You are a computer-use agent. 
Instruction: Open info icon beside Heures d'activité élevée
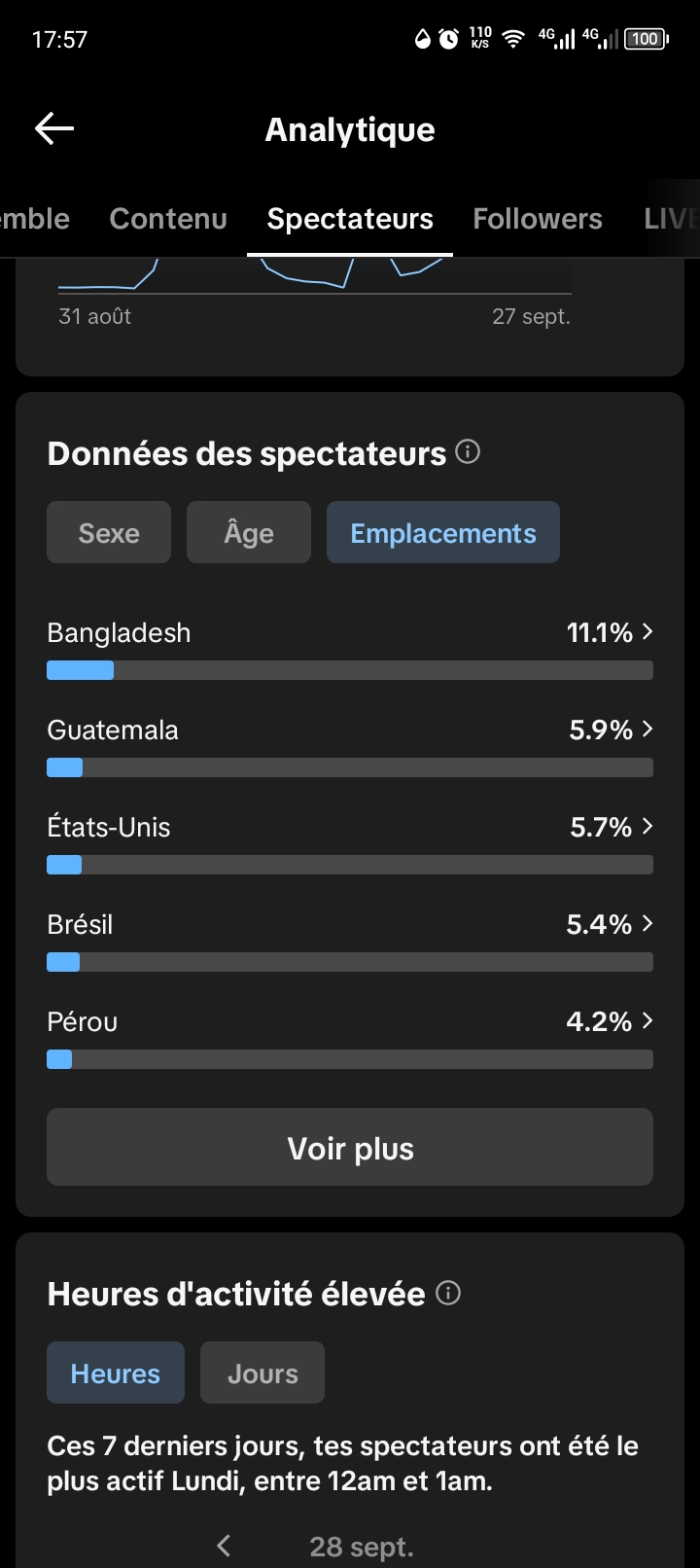tap(448, 1293)
